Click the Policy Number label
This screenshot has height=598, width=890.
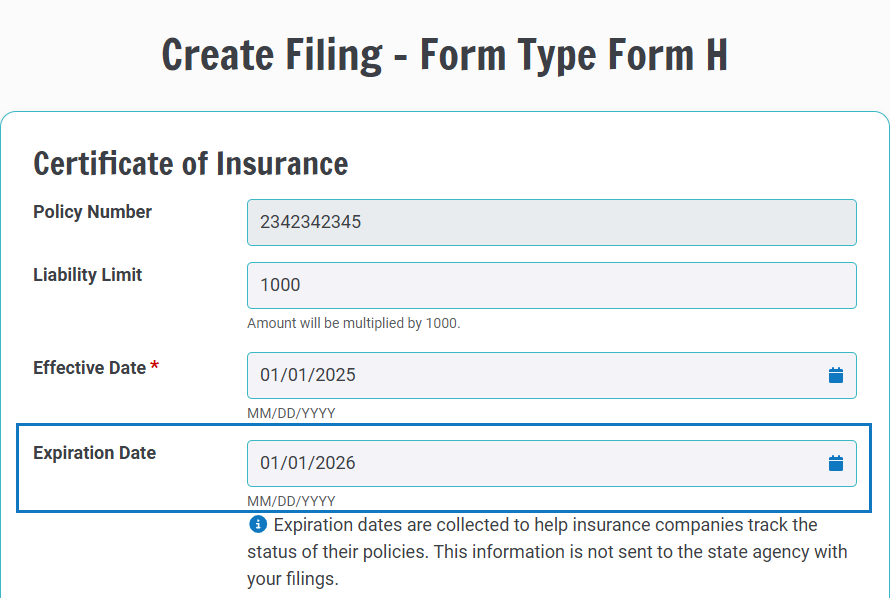[93, 212]
